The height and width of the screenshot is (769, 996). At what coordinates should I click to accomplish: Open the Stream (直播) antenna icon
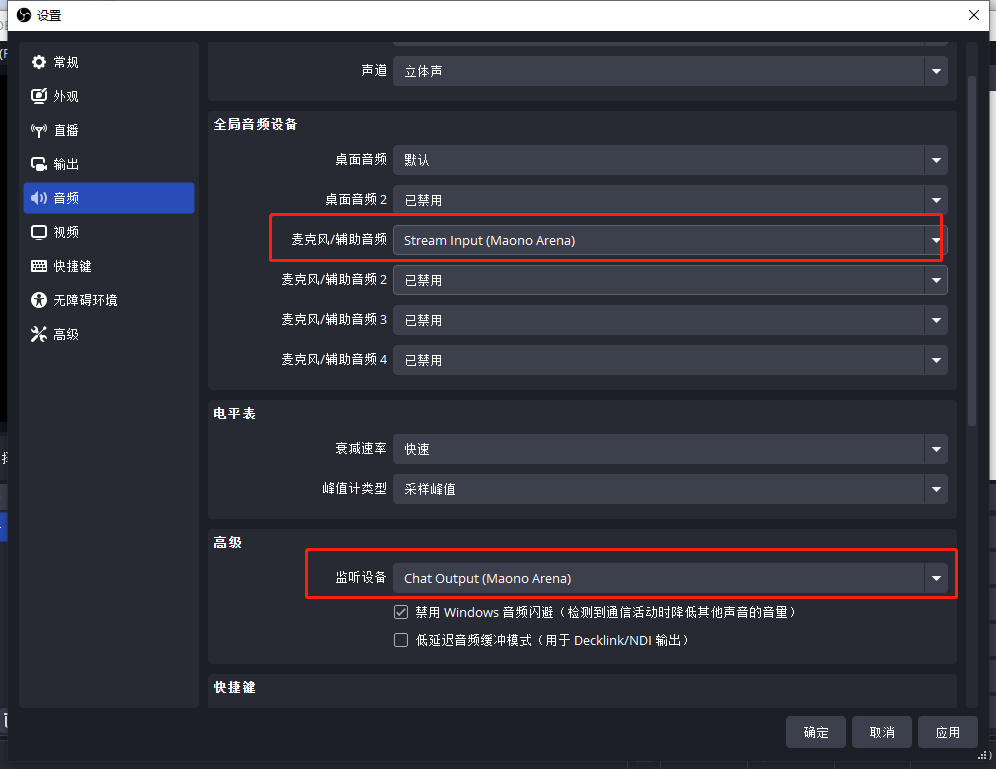pos(39,130)
